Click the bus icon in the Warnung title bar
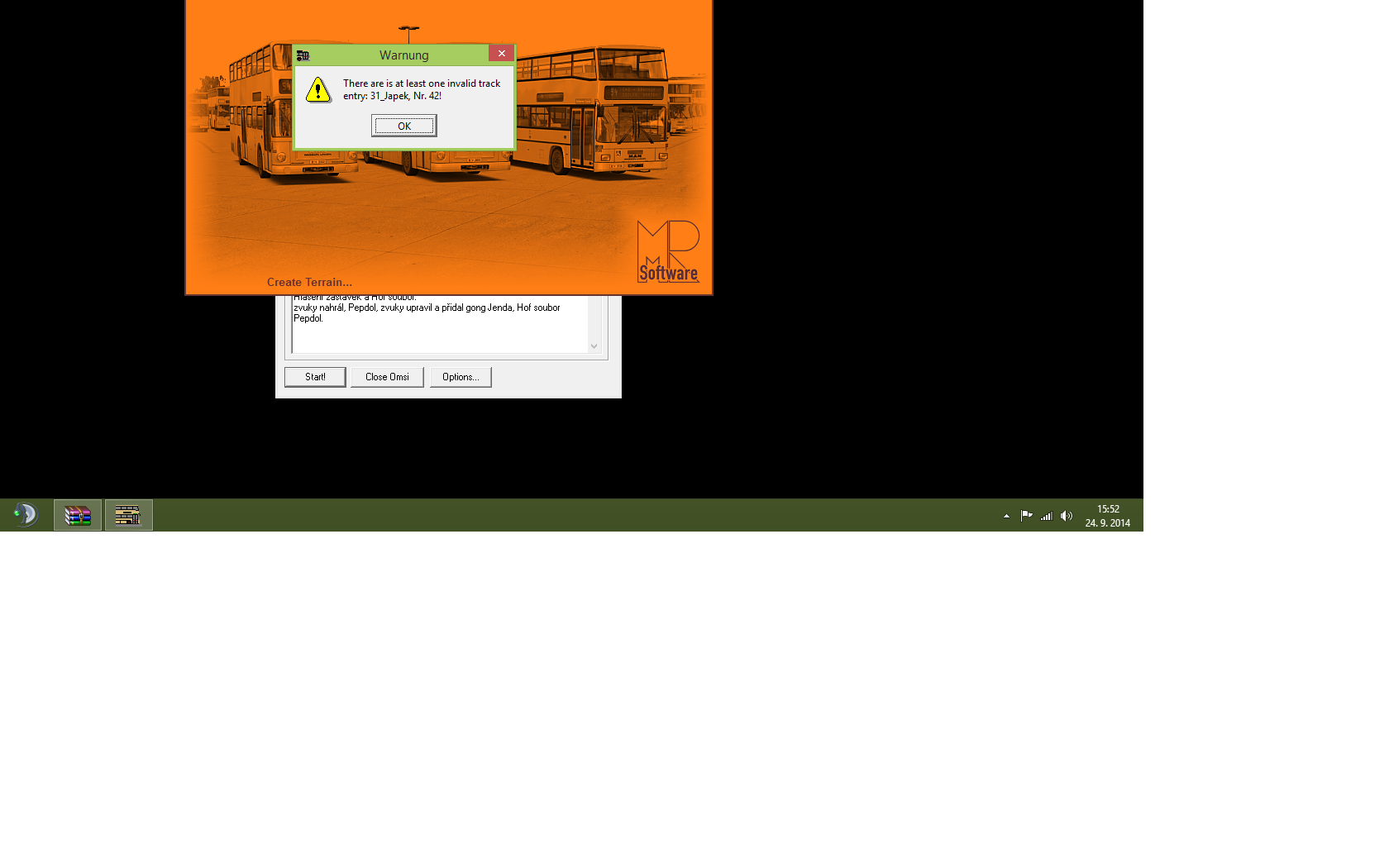1389x868 pixels. pyautogui.click(x=303, y=55)
